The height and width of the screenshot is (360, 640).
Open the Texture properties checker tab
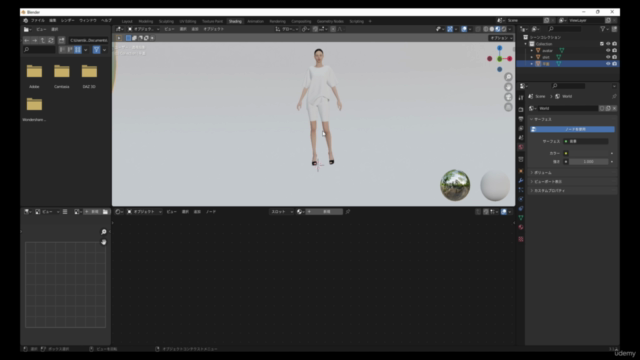pos(521,239)
